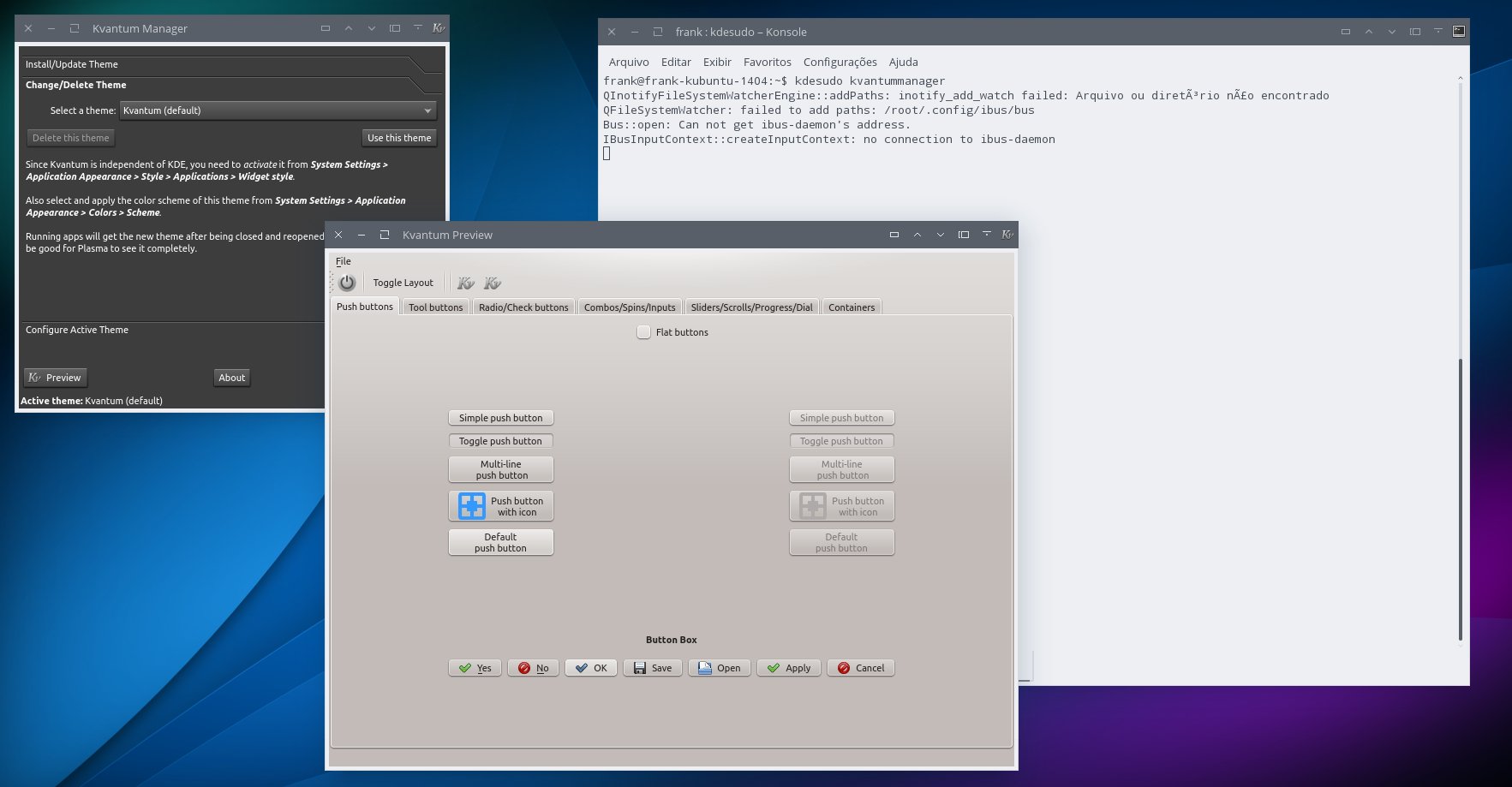Viewport: 1512px width, 787px height.
Task: Click the Yes button with green check
Action: tap(475, 668)
